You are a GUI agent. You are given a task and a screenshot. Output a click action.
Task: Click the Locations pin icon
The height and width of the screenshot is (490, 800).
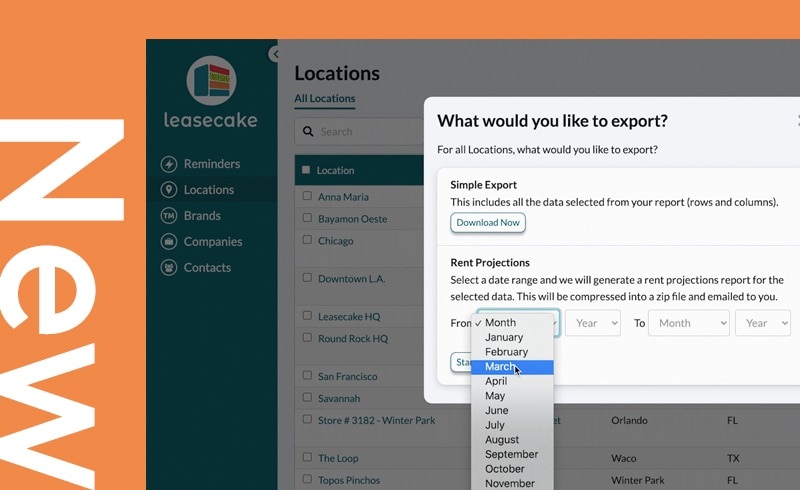point(169,190)
